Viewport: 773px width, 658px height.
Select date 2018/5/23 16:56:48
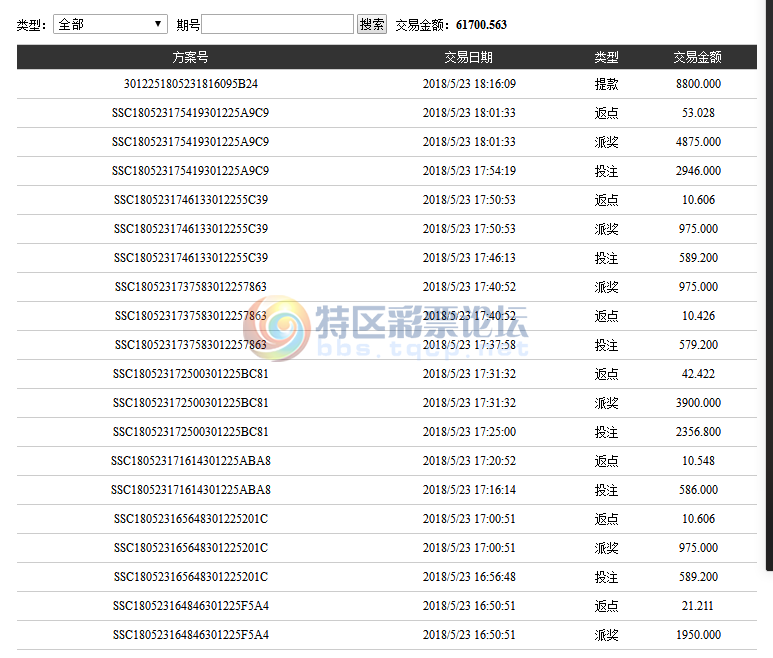469,577
